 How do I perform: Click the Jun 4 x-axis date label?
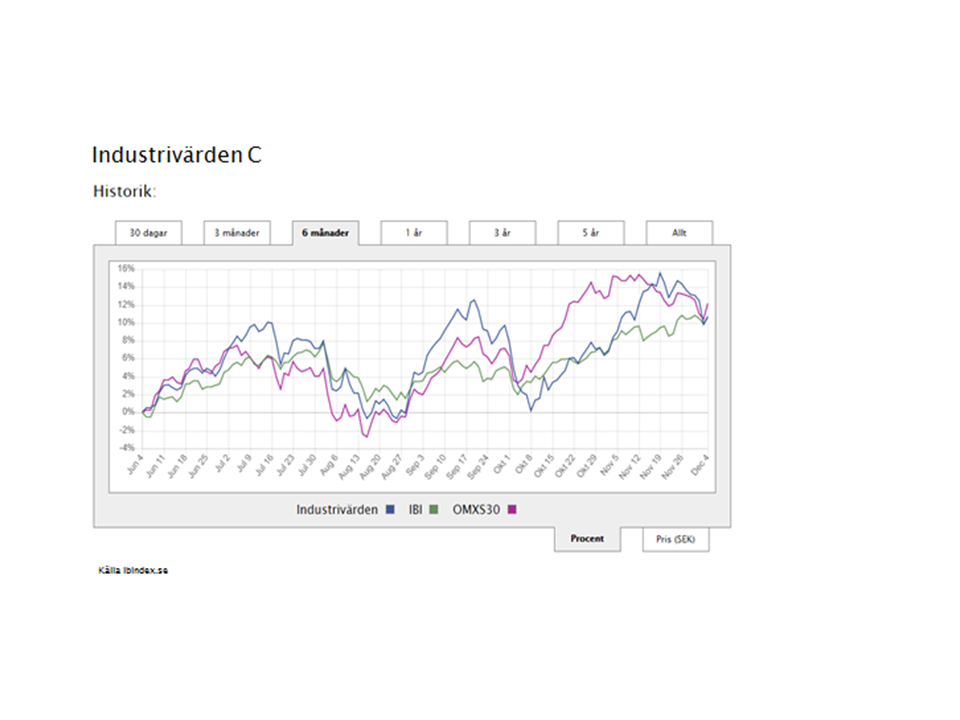click(135, 465)
